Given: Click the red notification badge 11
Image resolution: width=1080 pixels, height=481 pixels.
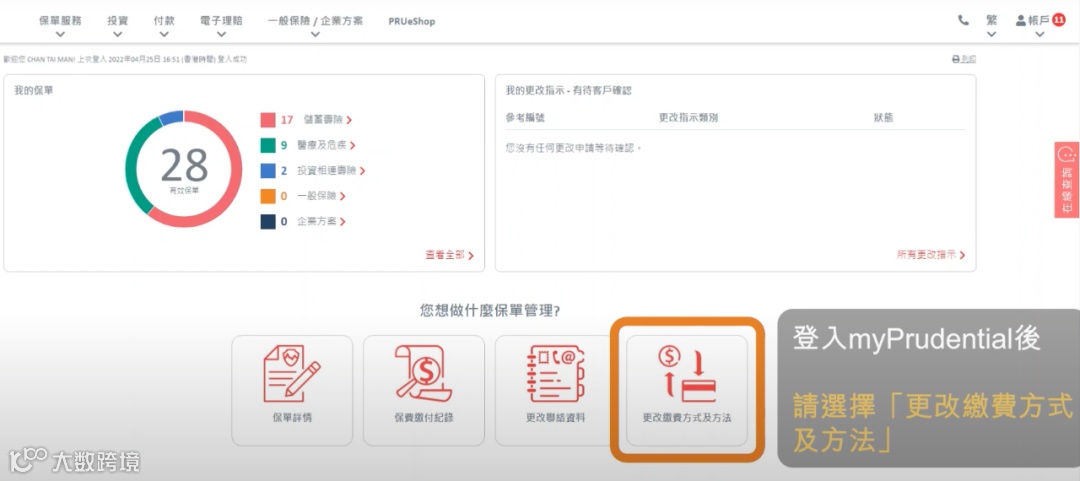Looking at the screenshot, I should click(1059, 20).
